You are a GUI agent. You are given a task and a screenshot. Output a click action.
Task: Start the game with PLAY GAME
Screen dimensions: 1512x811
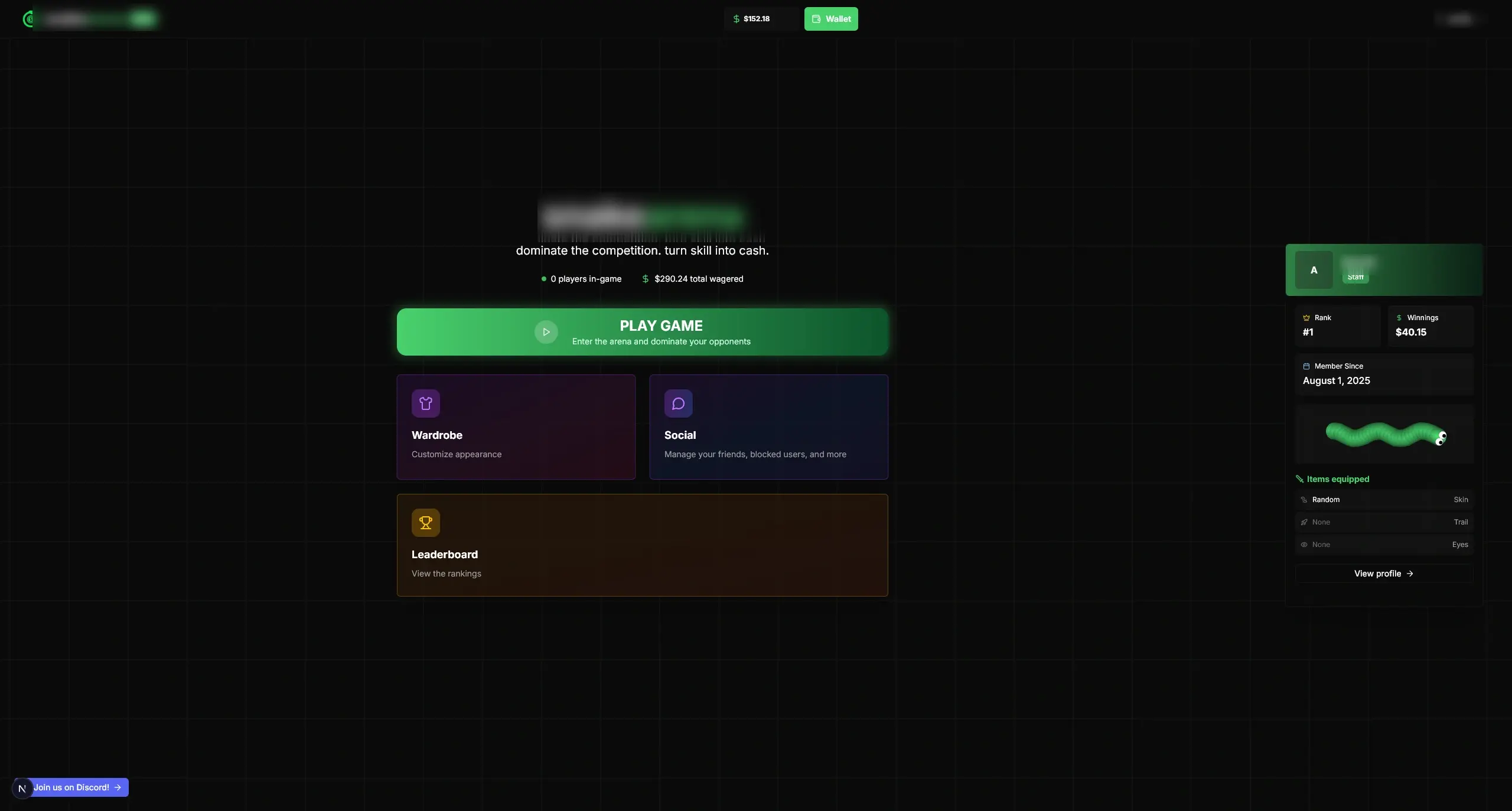click(643, 332)
